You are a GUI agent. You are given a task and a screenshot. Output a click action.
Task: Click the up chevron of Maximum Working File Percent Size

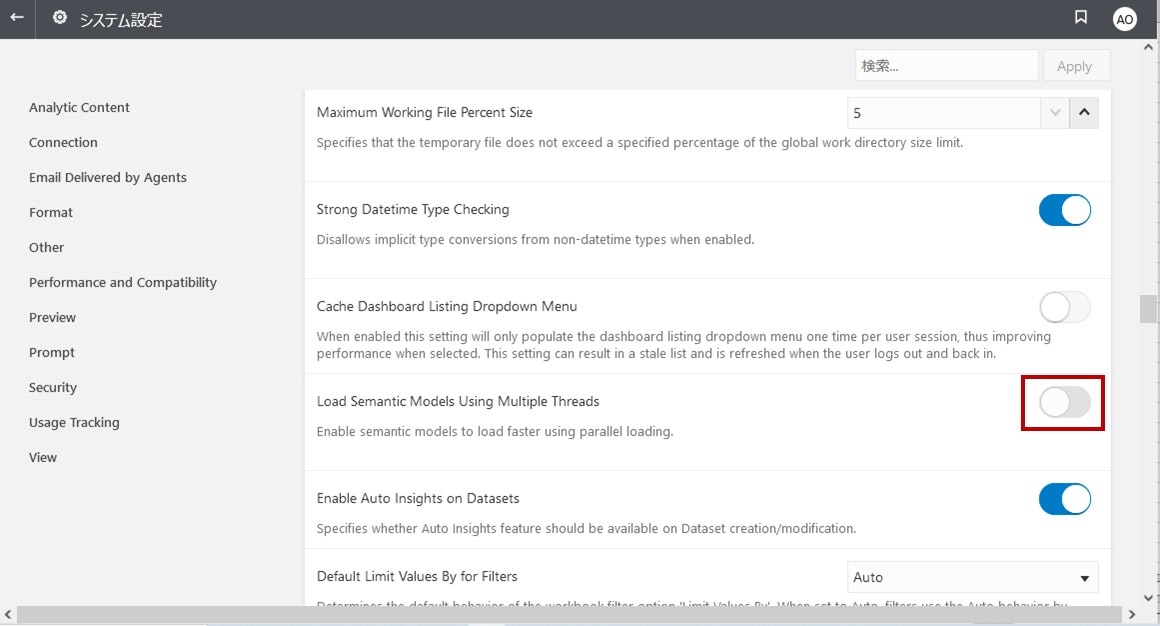pos(1084,114)
